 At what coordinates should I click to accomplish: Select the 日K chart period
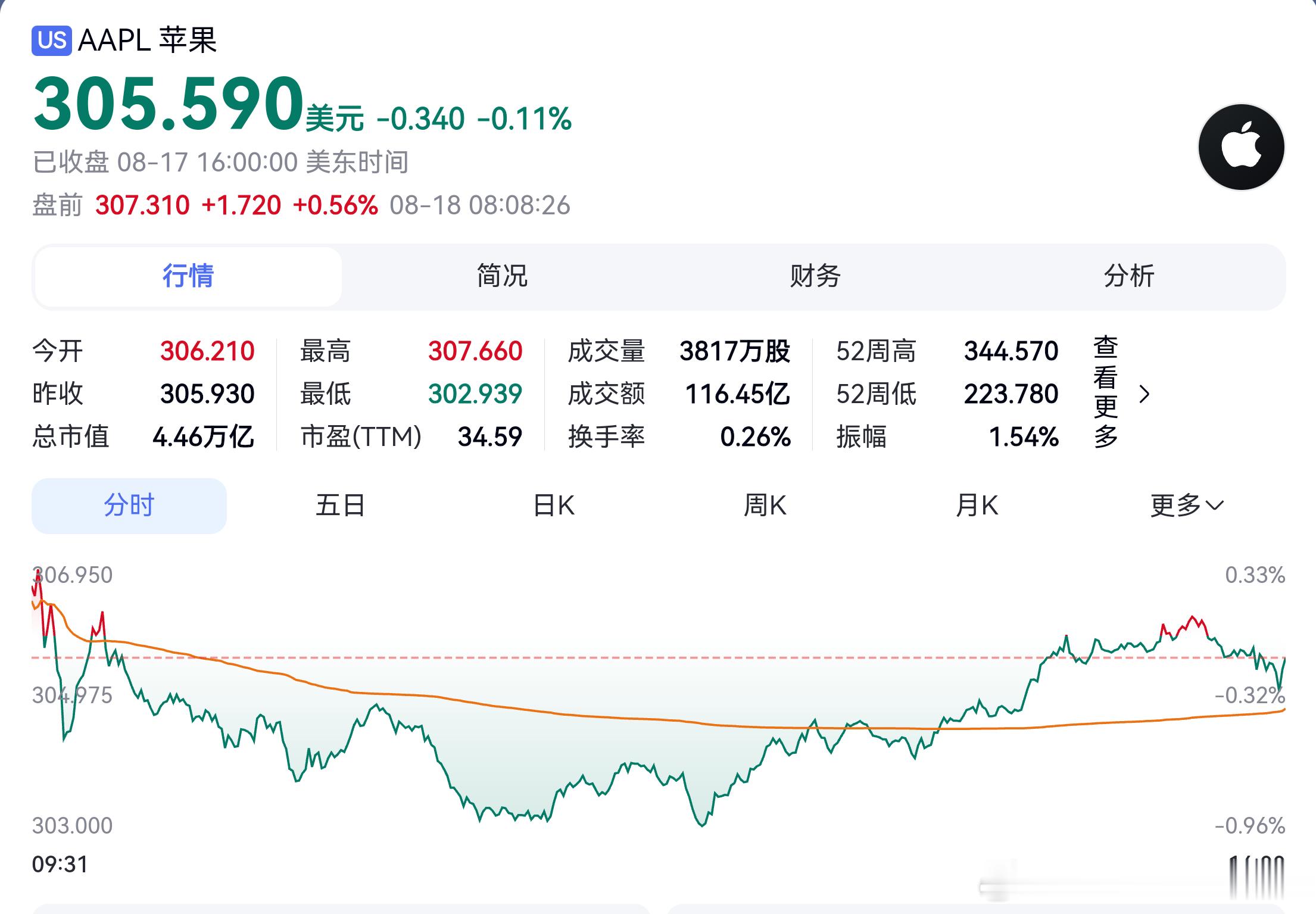pos(554,506)
